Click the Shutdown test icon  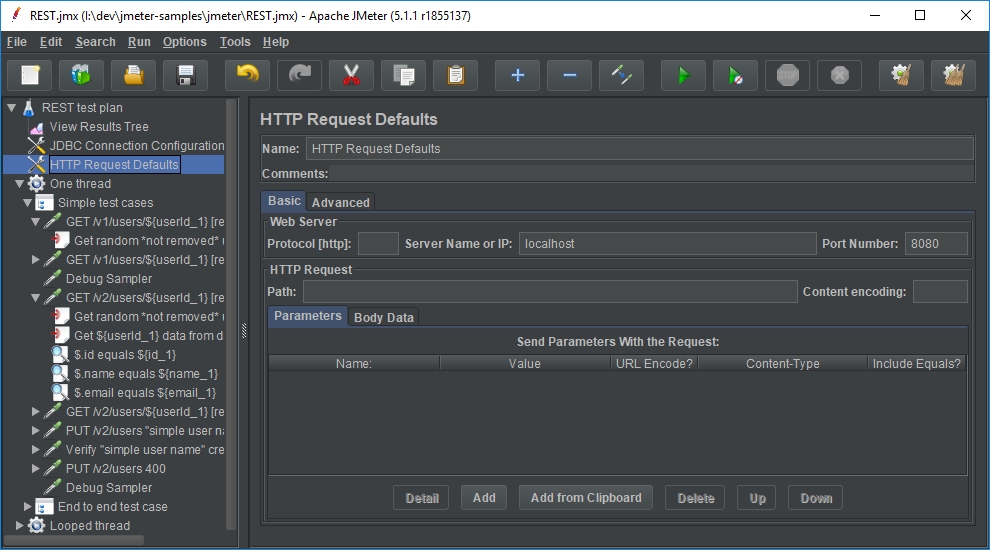839,76
